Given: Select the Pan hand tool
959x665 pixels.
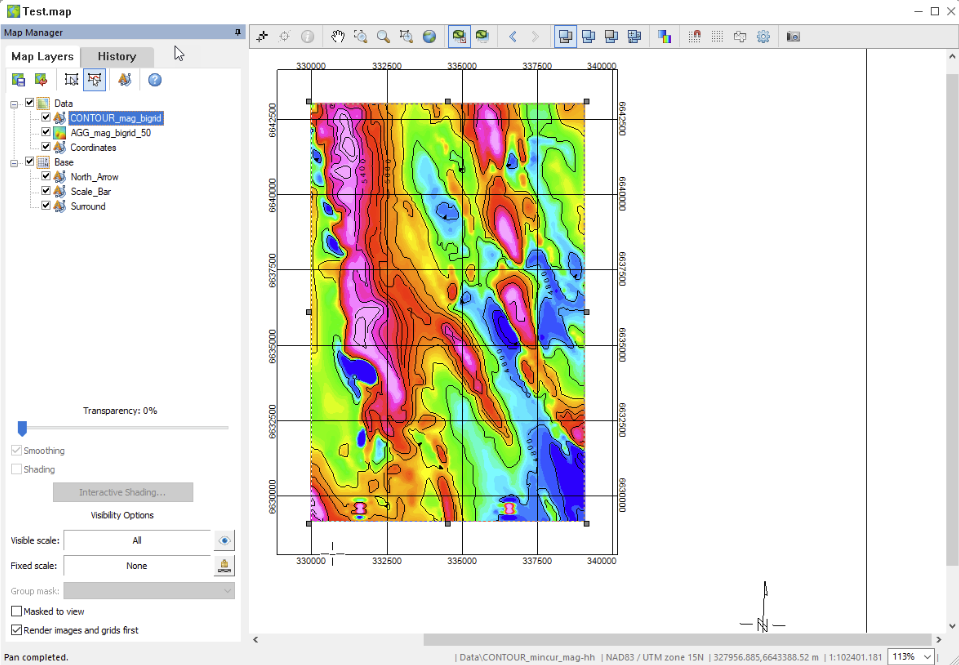Looking at the screenshot, I should point(338,37).
